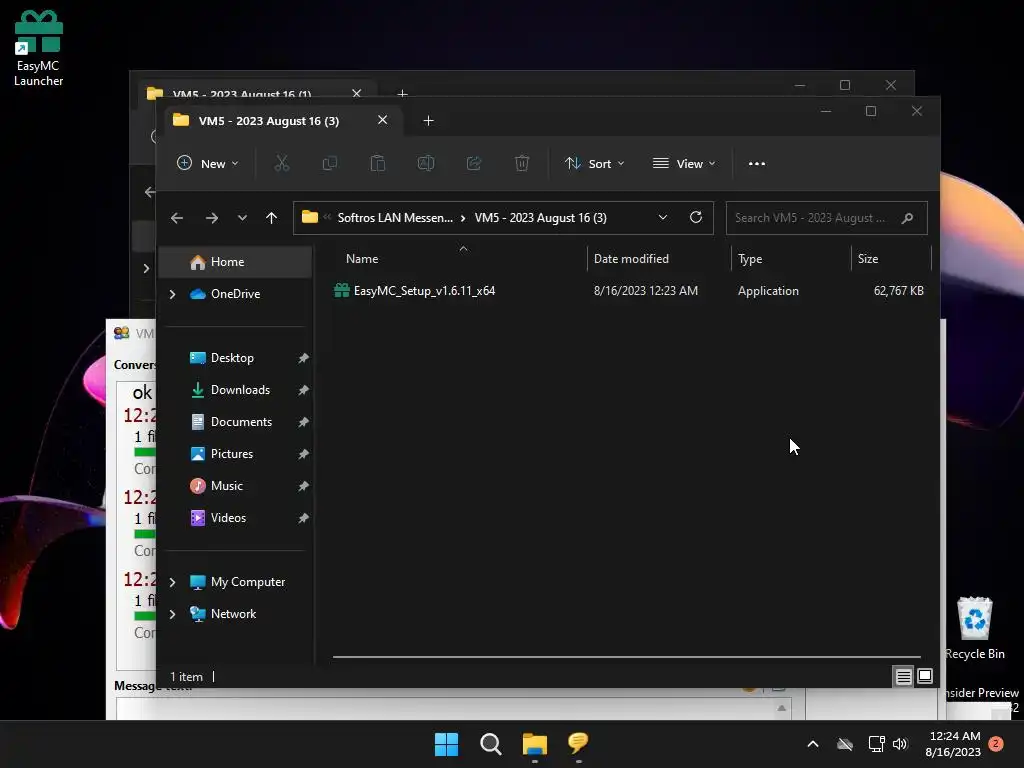Click the VM5 - 2023 August 16 (3) breadcrumb
Screen dimensions: 1024x768
540,218
